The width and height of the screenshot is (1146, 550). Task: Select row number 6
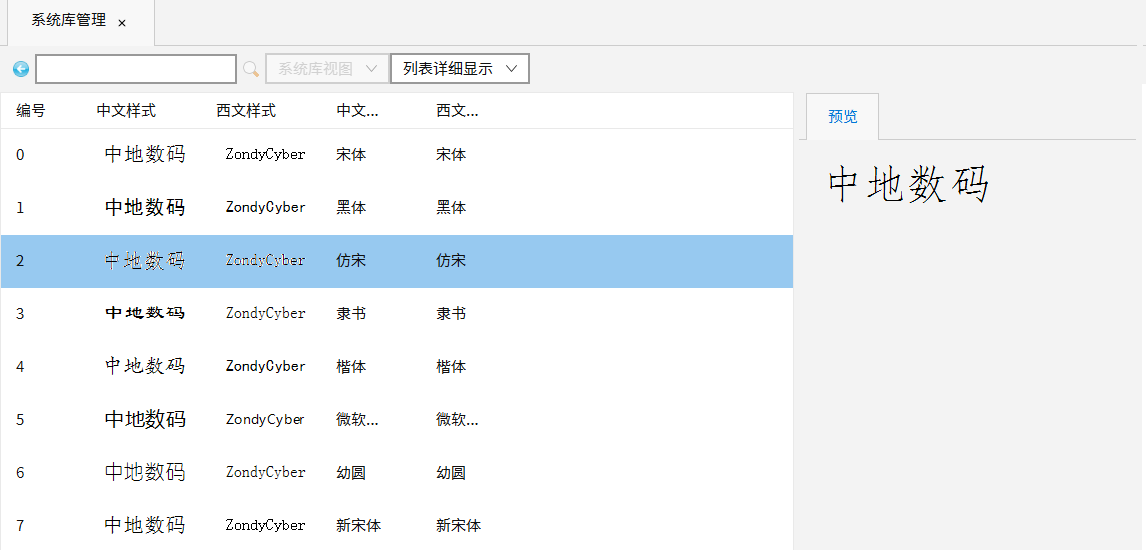pyautogui.click(x=397, y=473)
